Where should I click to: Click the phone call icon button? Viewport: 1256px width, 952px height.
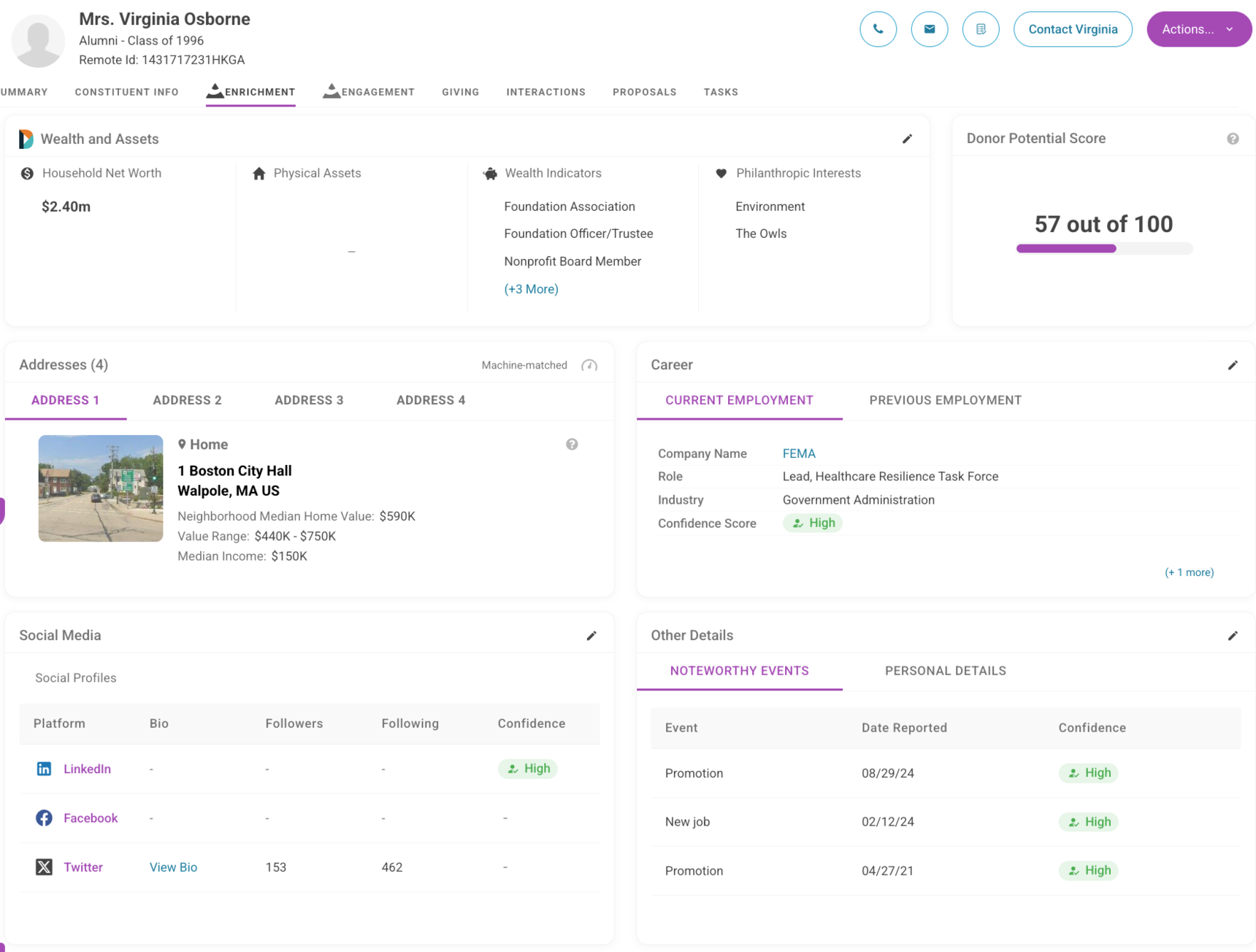click(x=878, y=29)
